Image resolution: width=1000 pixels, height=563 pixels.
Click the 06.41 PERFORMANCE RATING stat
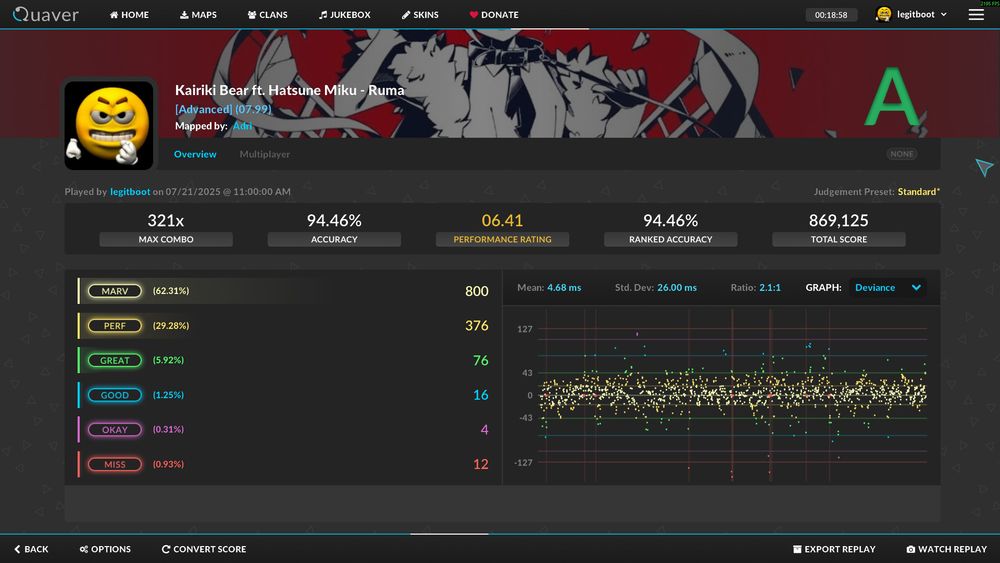click(503, 228)
